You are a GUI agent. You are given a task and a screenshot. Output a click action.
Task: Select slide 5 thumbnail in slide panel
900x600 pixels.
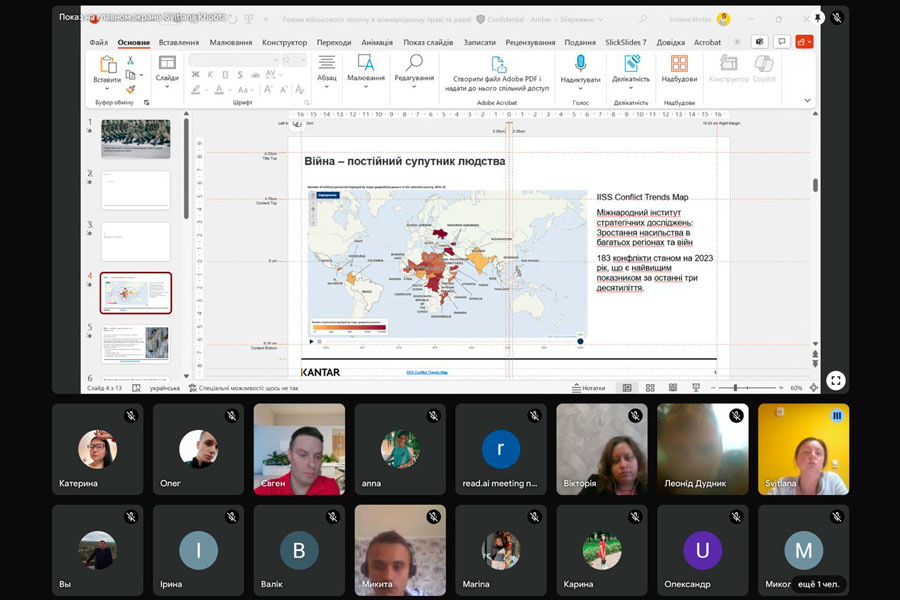click(x=135, y=342)
